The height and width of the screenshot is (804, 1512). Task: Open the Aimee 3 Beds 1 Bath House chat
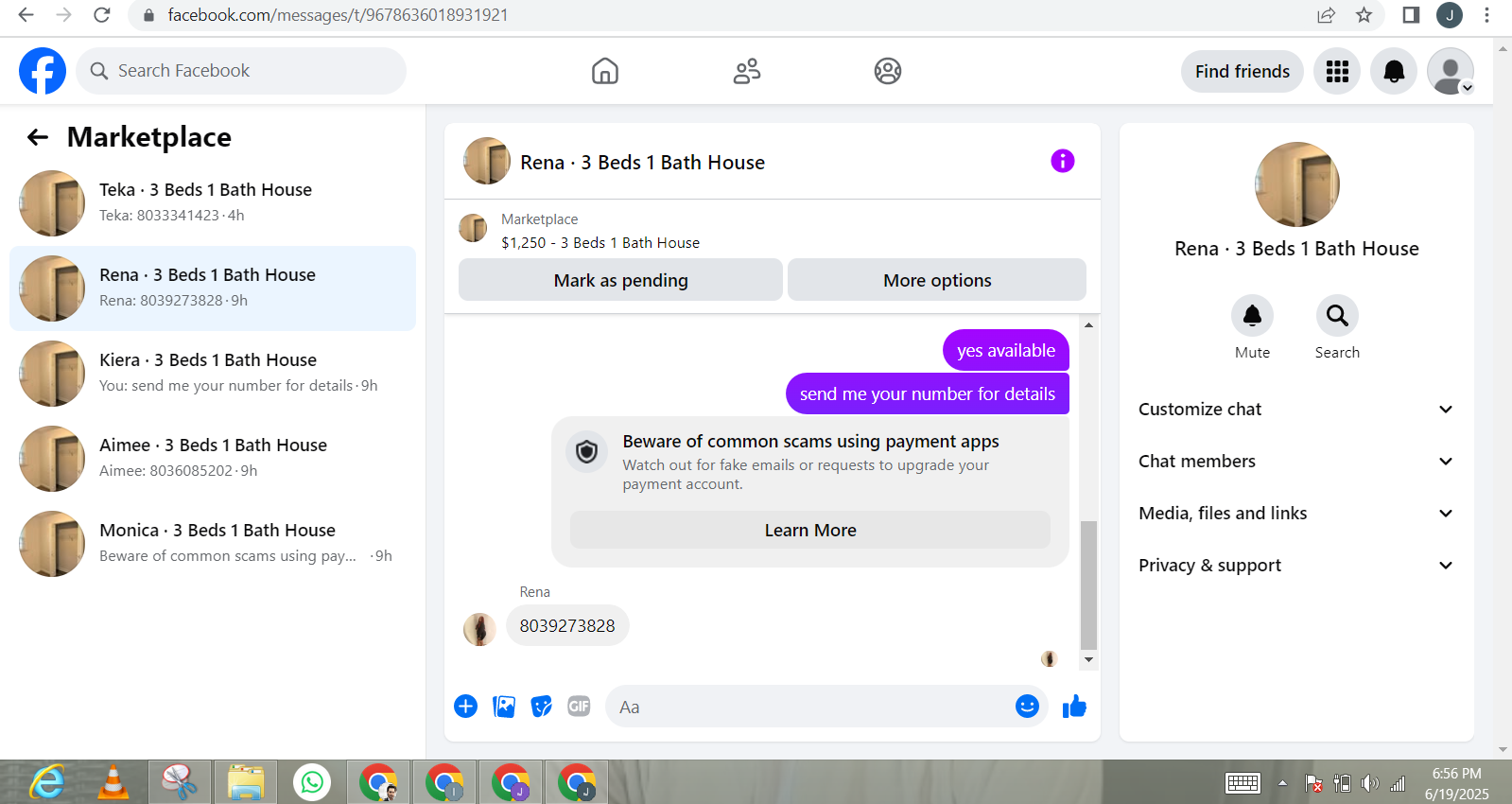pyautogui.click(x=213, y=459)
